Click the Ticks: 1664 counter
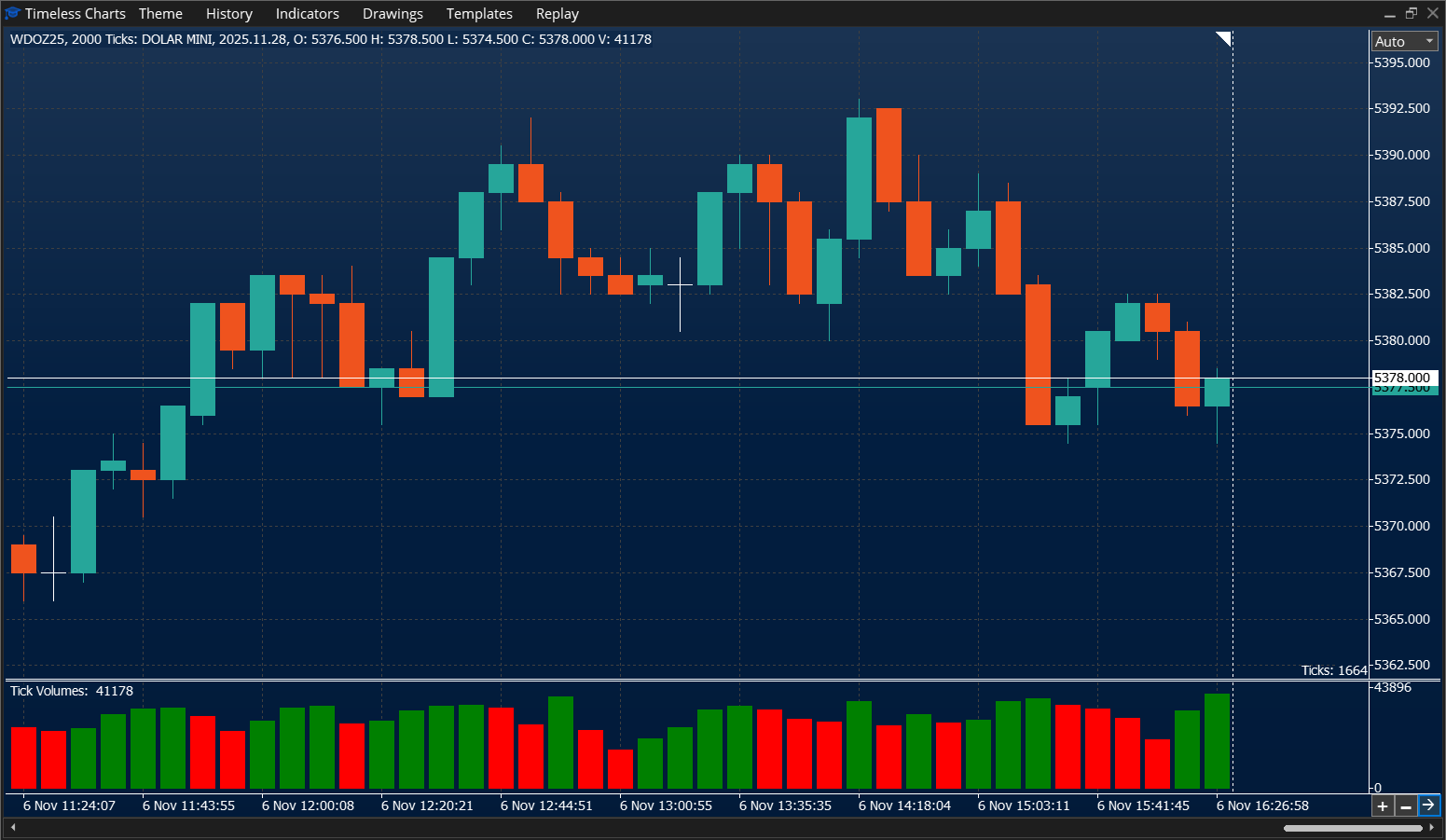 [1333, 669]
